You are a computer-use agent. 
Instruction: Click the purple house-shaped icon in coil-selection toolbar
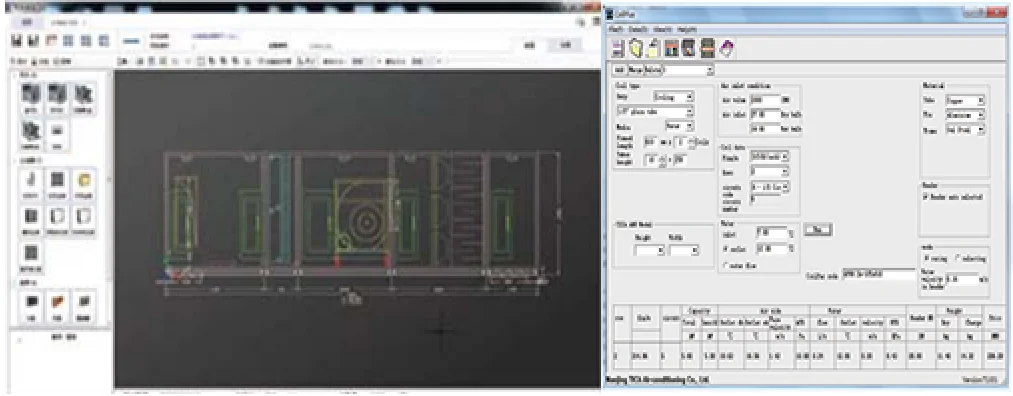pos(727,48)
